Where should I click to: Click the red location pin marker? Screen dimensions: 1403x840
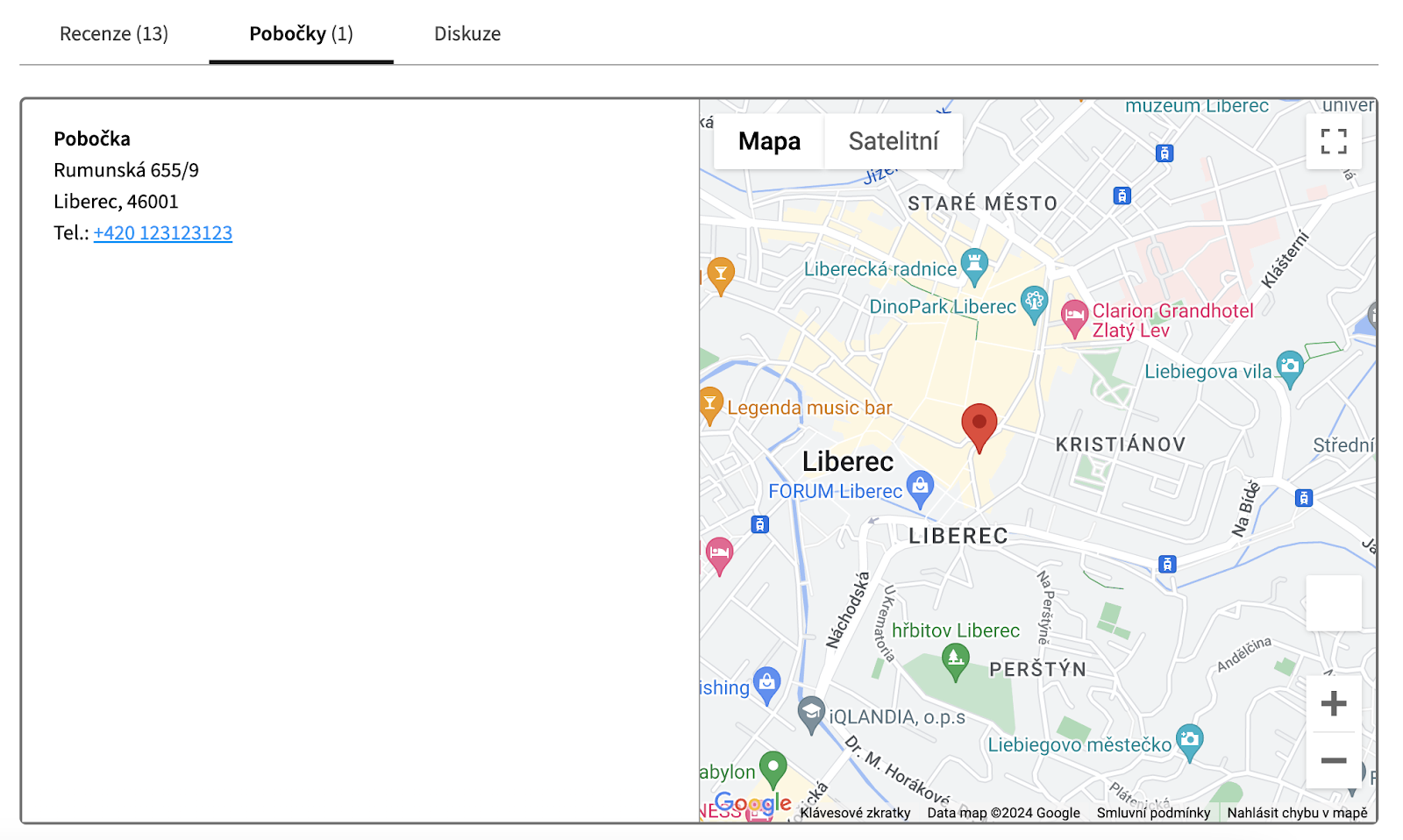coord(979,427)
